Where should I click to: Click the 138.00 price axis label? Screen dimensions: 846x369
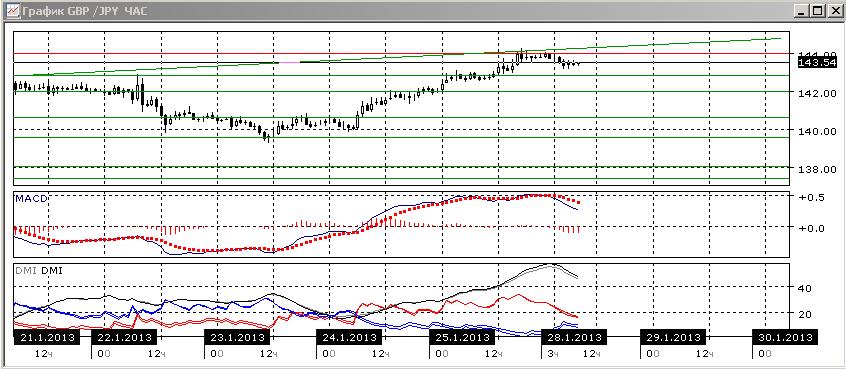click(x=818, y=169)
